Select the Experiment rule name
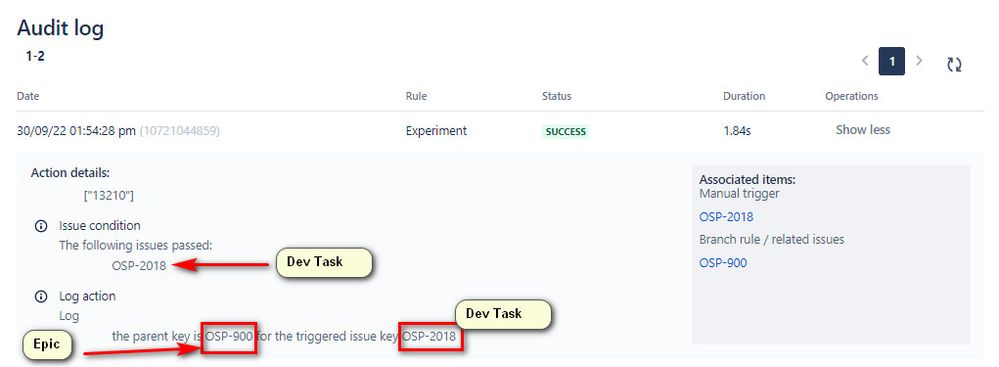Screen dimensions: 999x367 pyautogui.click(x=436, y=131)
